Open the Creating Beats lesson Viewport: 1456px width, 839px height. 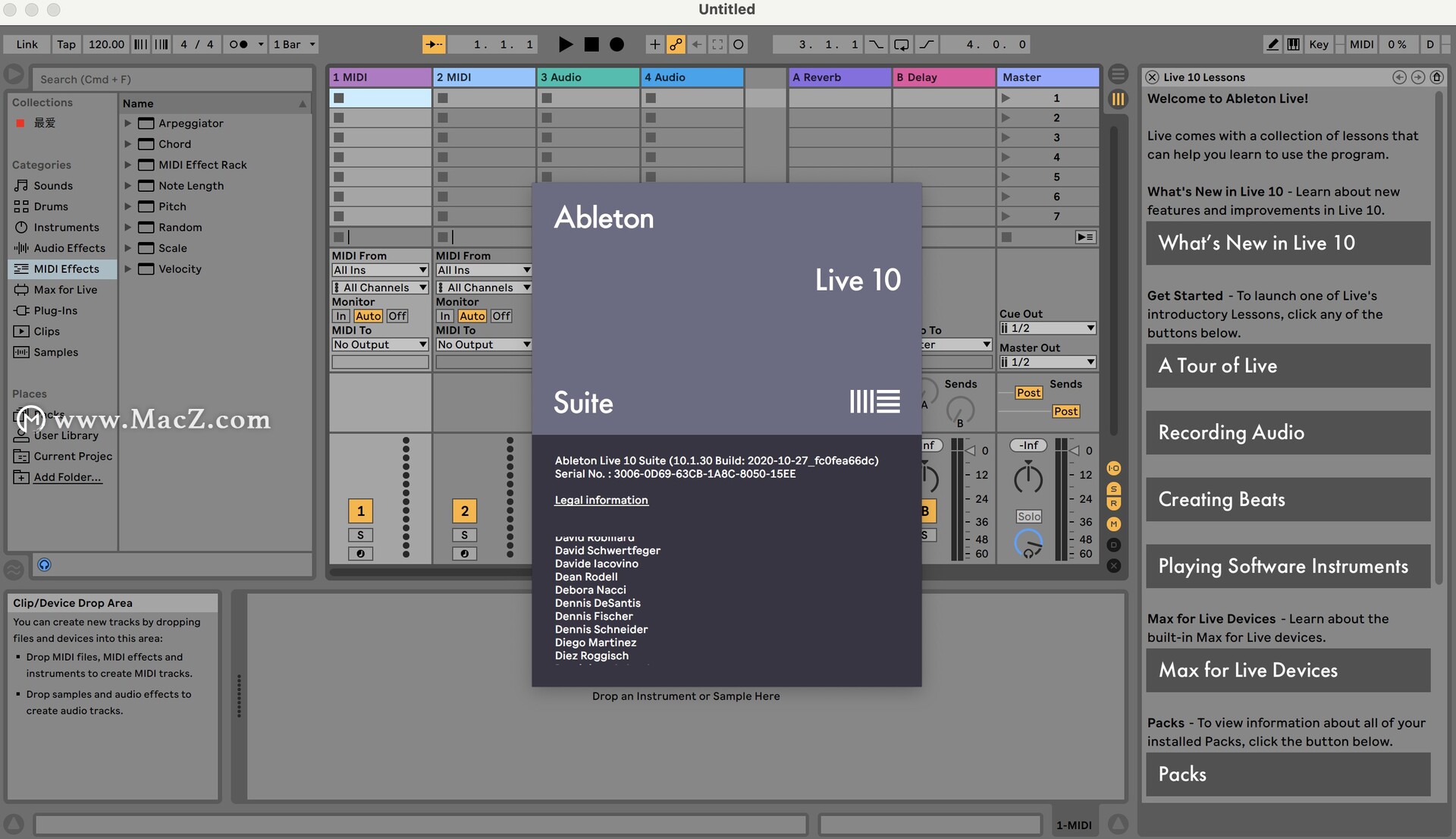(x=1288, y=500)
